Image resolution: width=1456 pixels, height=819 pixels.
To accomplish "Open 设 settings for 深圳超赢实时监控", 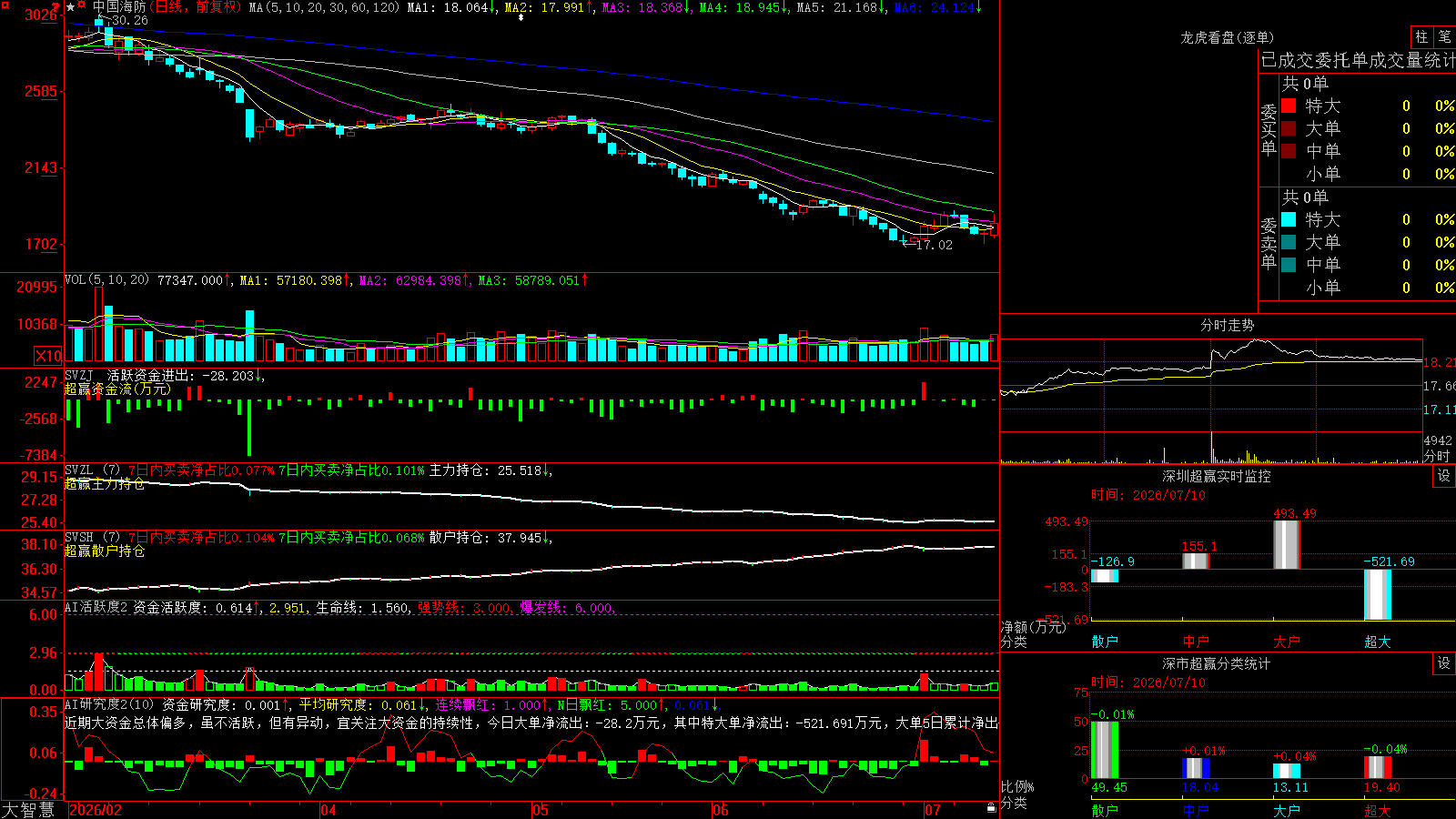I will pyautogui.click(x=1444, y=476).
